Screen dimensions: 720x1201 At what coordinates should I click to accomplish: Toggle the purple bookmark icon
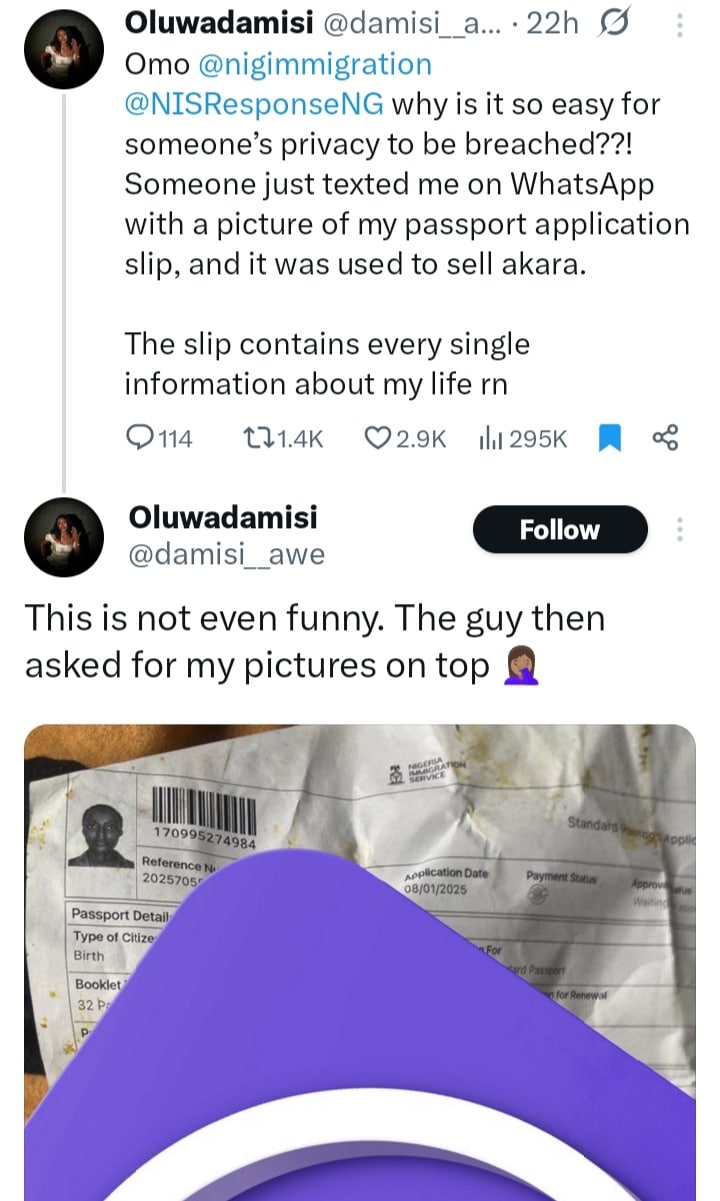(x=609, y=438)
